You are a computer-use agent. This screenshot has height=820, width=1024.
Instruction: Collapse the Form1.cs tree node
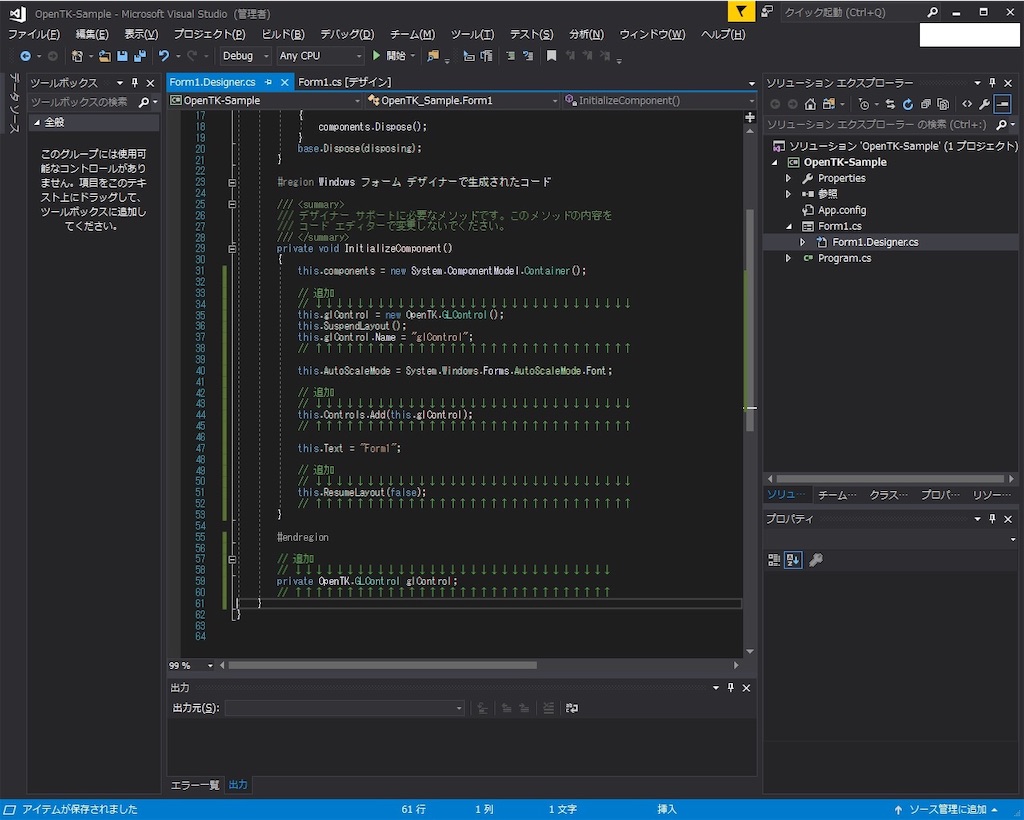[789, 227]
